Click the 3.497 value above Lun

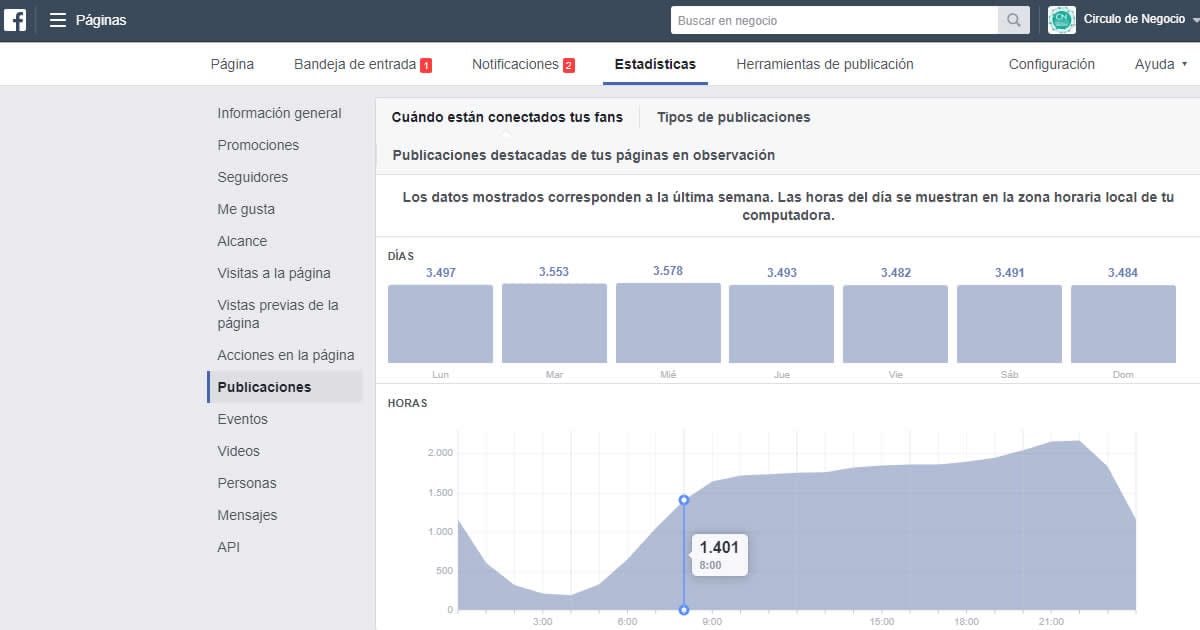pyautogui.click(x=440, y=272)
